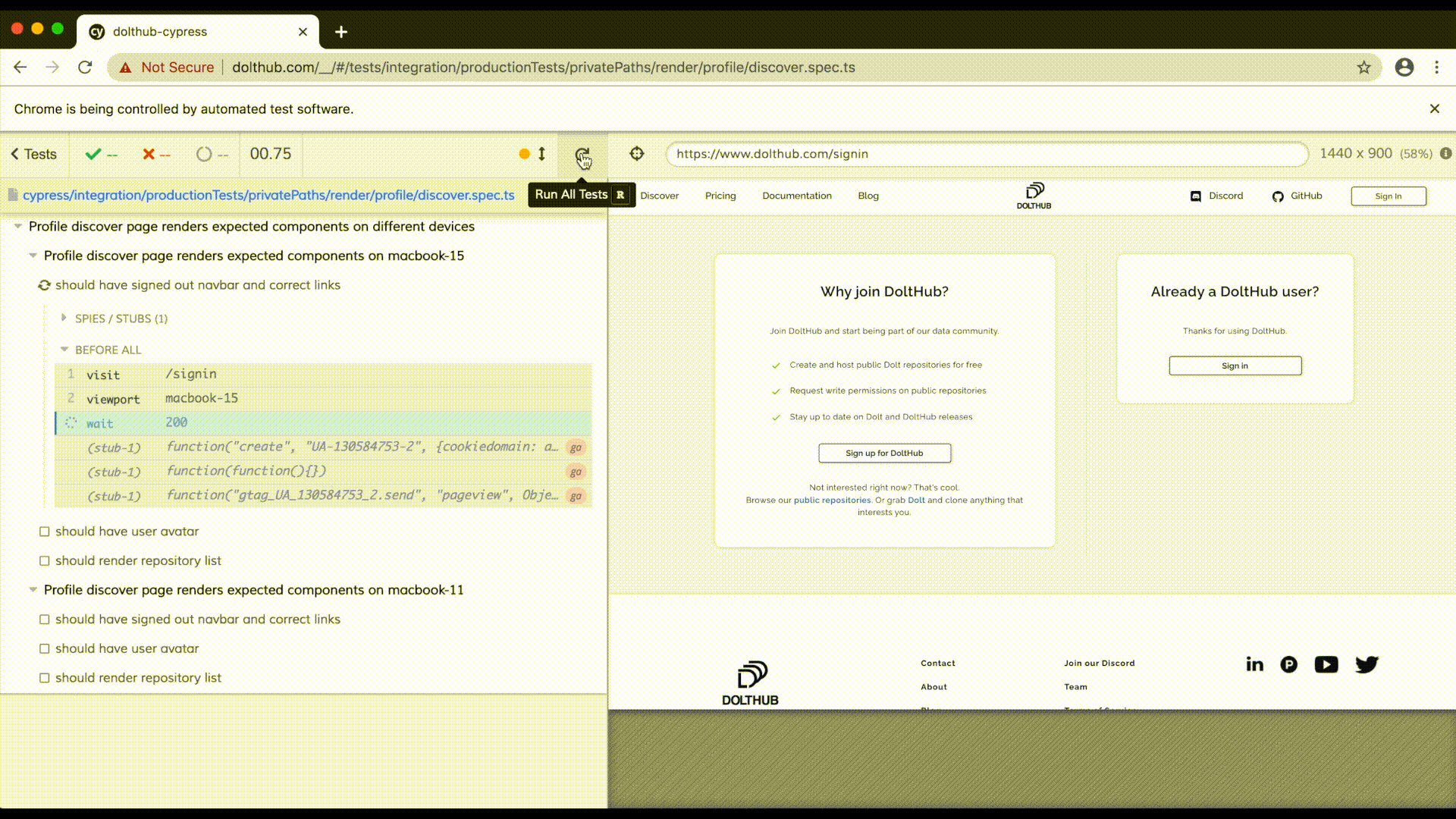
Task: Click the target/selector icon in toolbar
Action: (x=637, y=153)
